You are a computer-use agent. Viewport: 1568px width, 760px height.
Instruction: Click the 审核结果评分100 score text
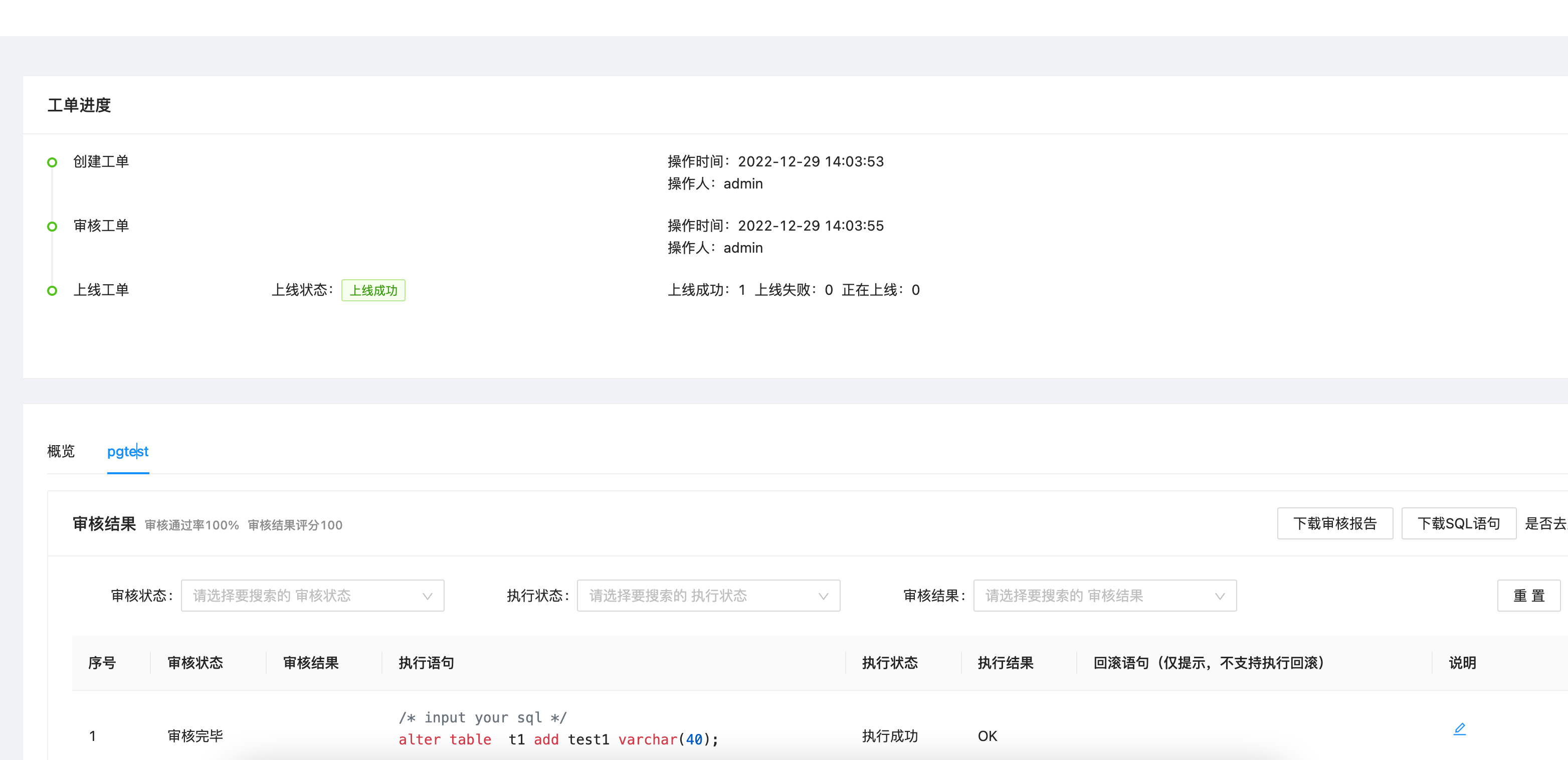click(295, 524)
